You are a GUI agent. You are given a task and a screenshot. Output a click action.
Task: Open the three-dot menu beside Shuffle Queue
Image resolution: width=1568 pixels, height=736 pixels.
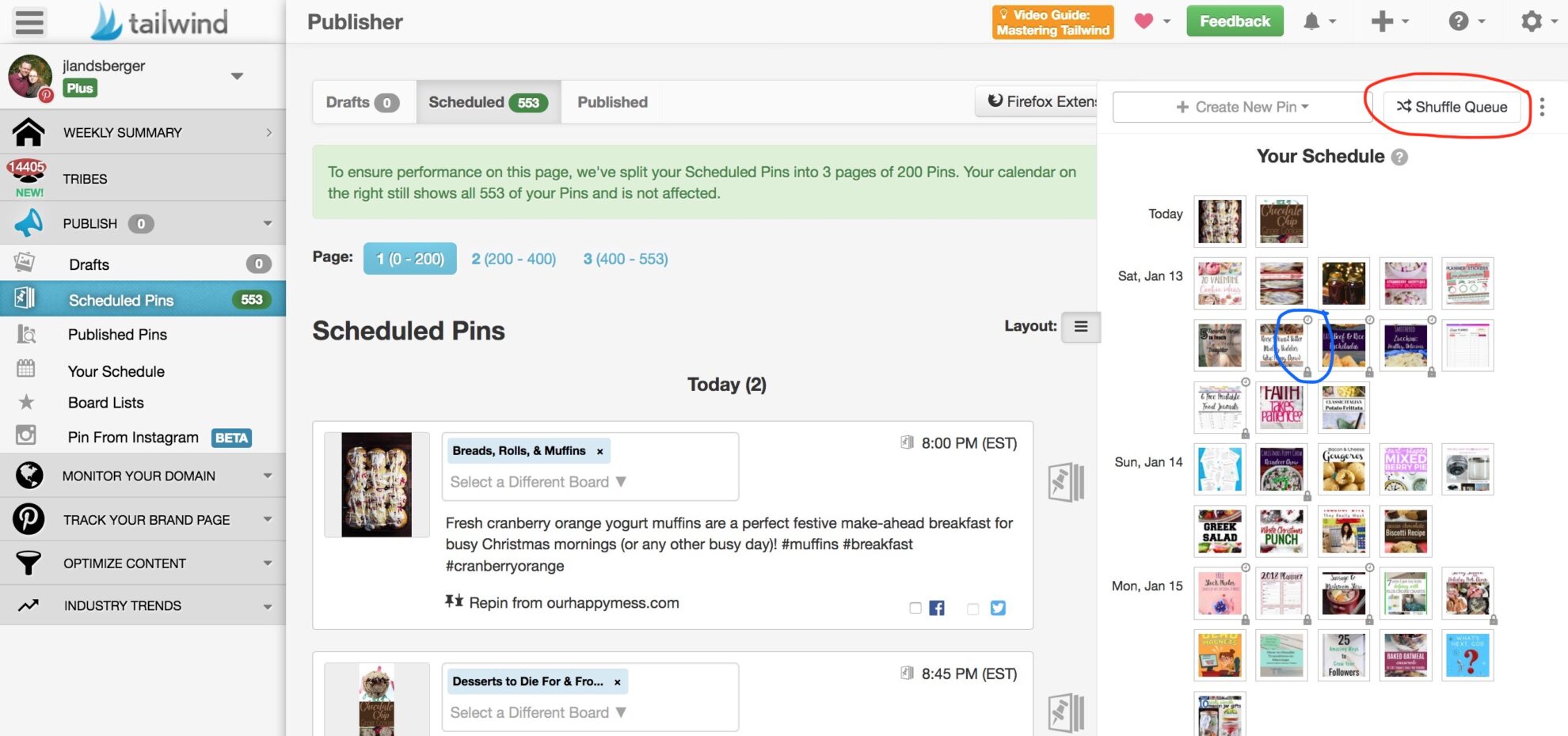click(1542, 107)
